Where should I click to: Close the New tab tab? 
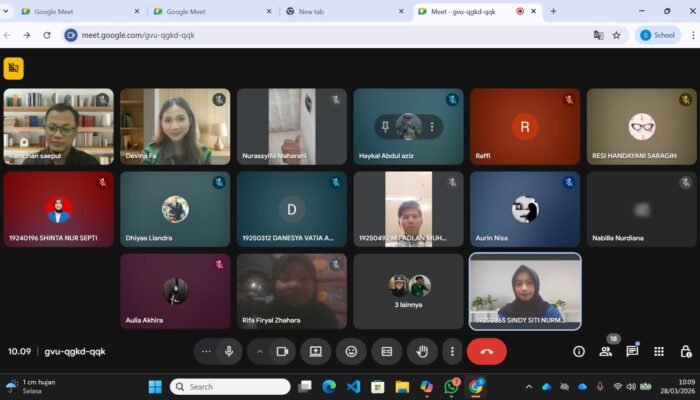click(401, 12)
